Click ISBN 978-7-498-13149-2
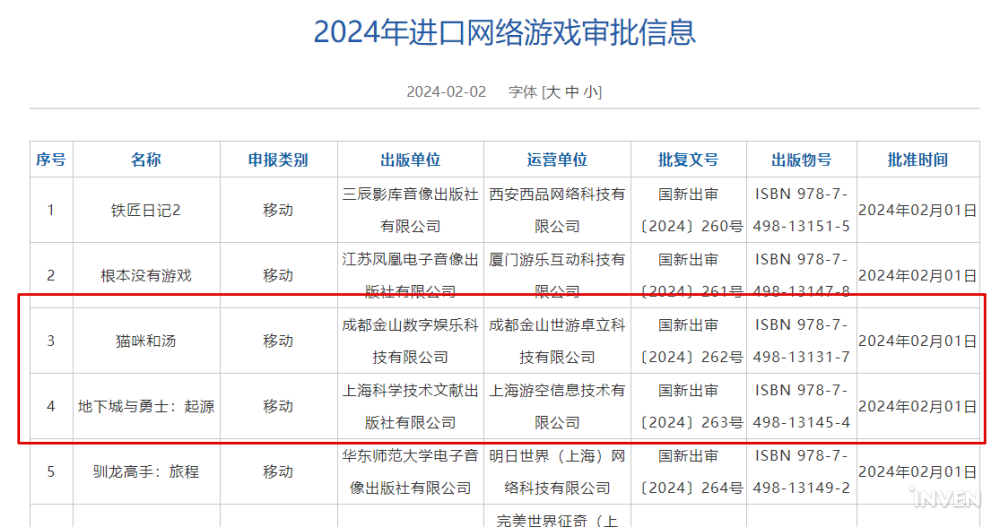This screenshot has height=527, width=1000. pos(801,472)
